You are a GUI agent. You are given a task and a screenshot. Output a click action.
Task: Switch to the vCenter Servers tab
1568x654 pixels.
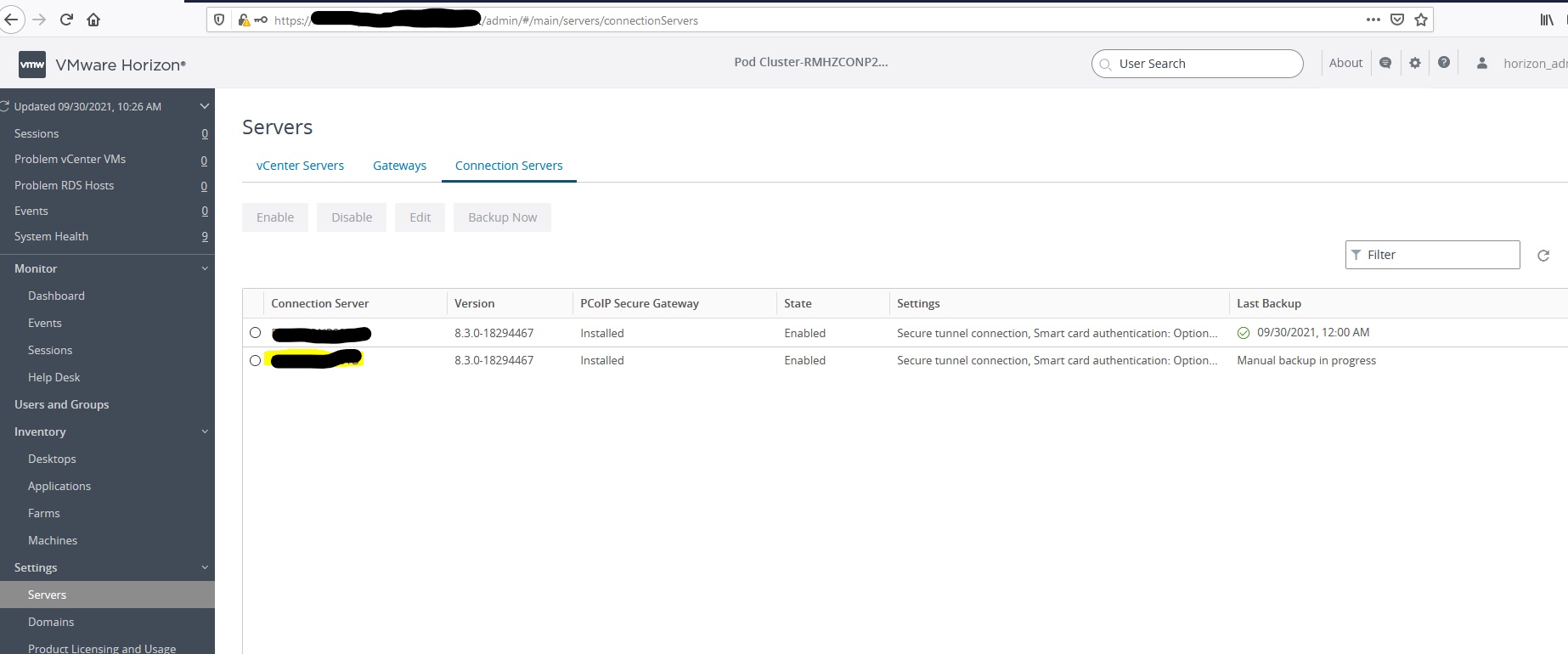(x=300, y=166)
